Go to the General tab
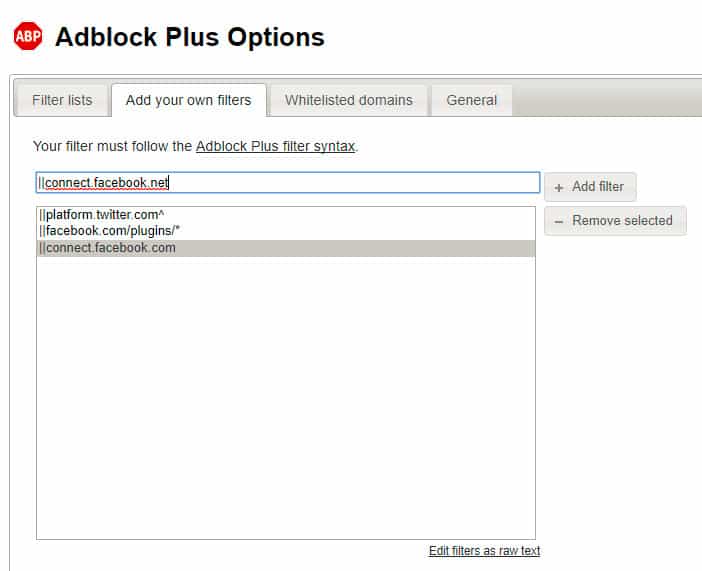 471,100
